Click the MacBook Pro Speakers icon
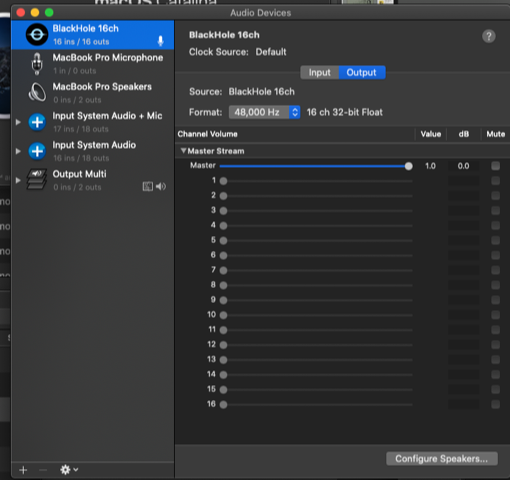Viewport: 510px width, 480px height. pyautogui.click(x=37, y=92)
